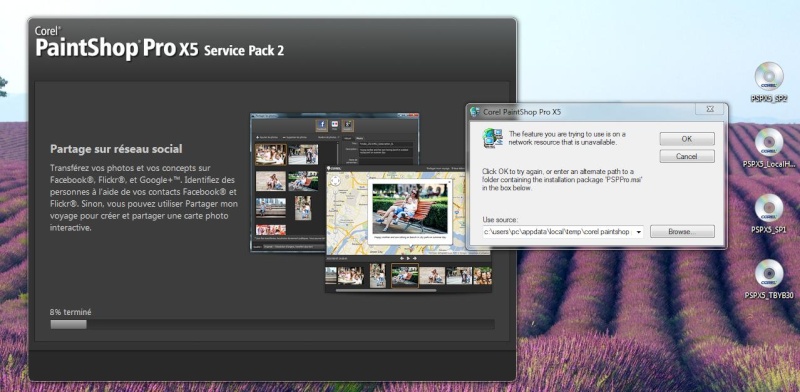Click the Facebook icon in the preview screenshot
The width and height of the screenshot is (800, 392).
coord(321,125)
